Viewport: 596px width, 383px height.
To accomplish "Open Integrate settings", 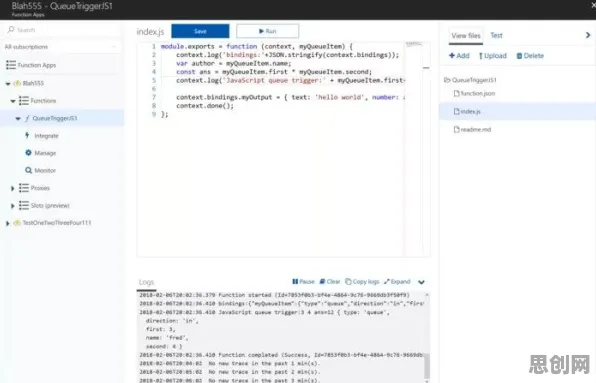I will tap(46, 136).
